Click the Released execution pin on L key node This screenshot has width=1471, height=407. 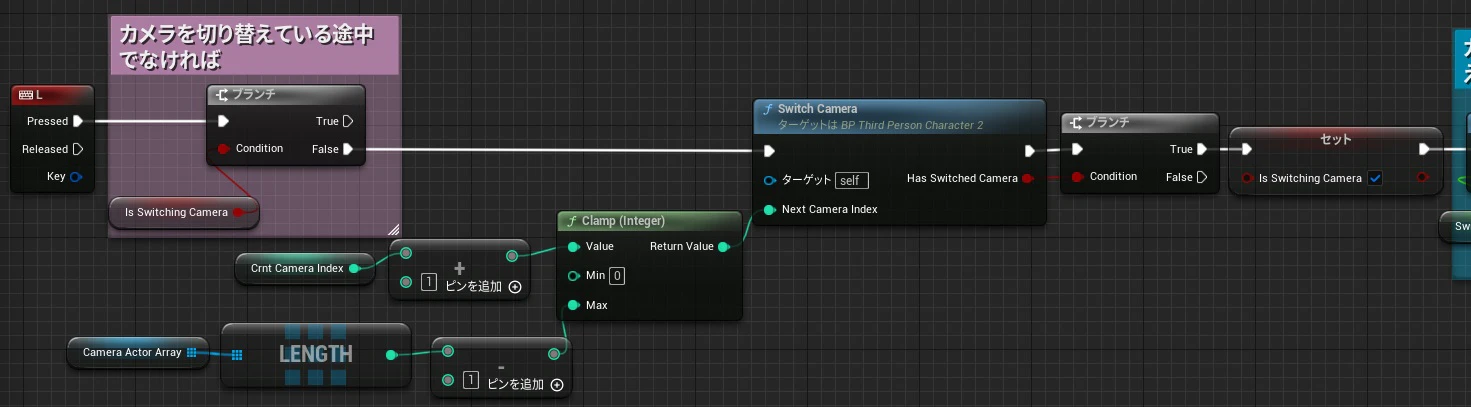point(78,149)
